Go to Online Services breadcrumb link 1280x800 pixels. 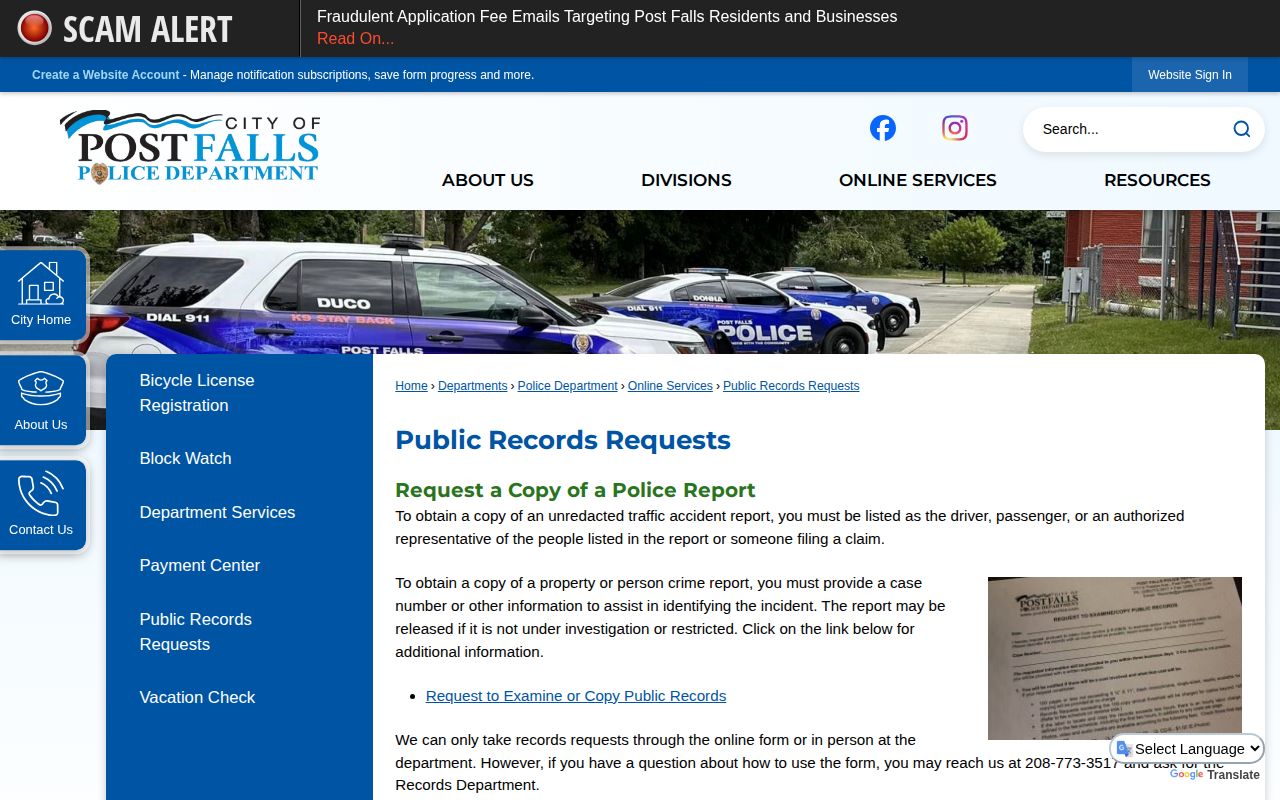coord(670,386)
